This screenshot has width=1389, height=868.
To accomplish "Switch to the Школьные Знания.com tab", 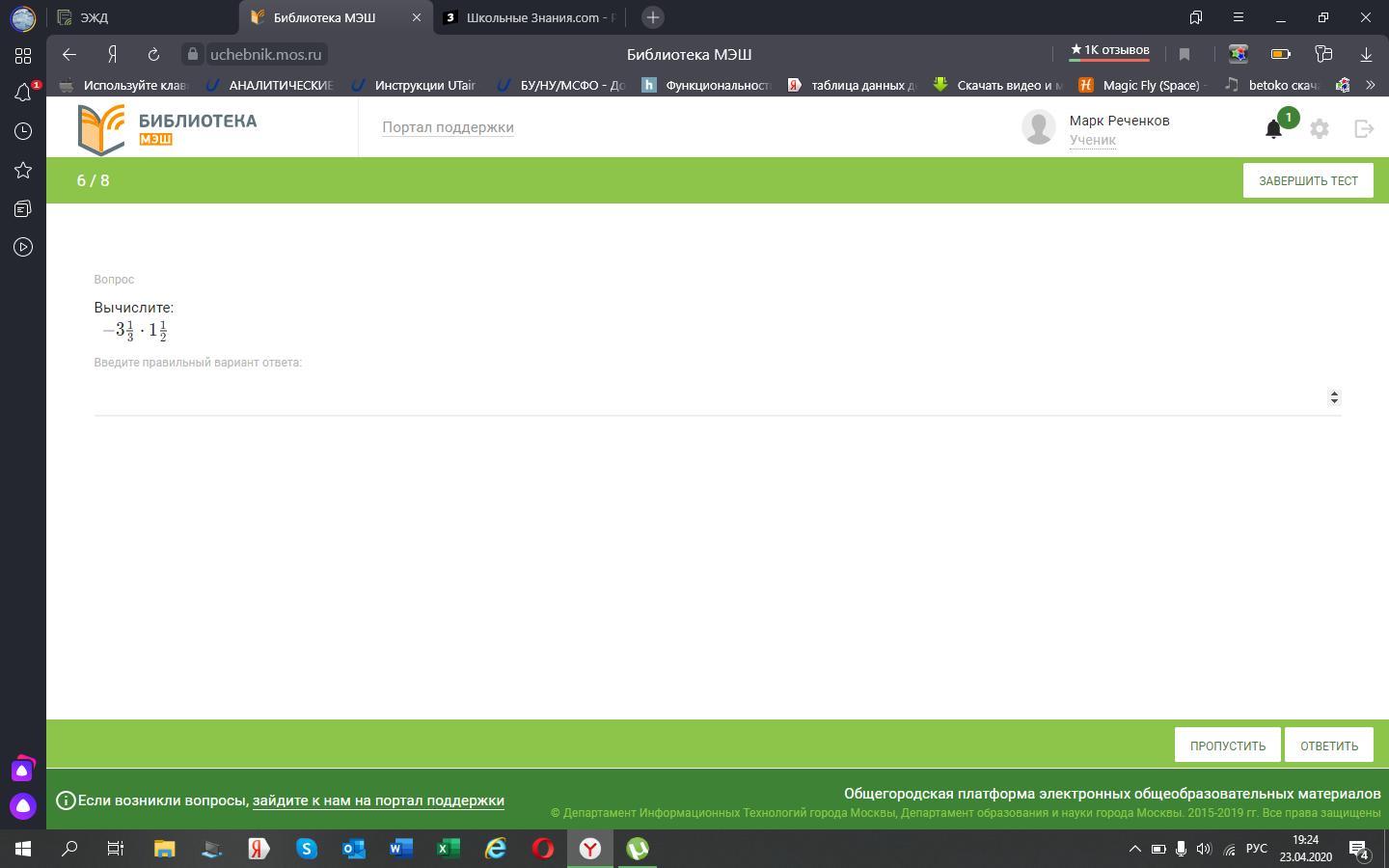I will click(529, 17).
